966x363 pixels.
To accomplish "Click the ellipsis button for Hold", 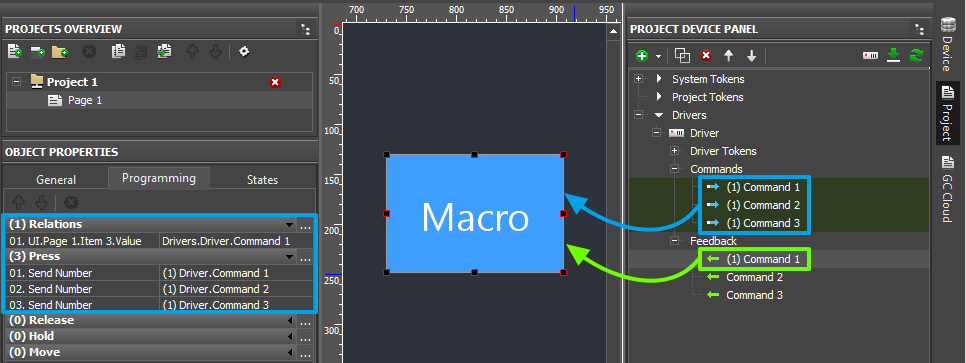I will coord(306,336).
